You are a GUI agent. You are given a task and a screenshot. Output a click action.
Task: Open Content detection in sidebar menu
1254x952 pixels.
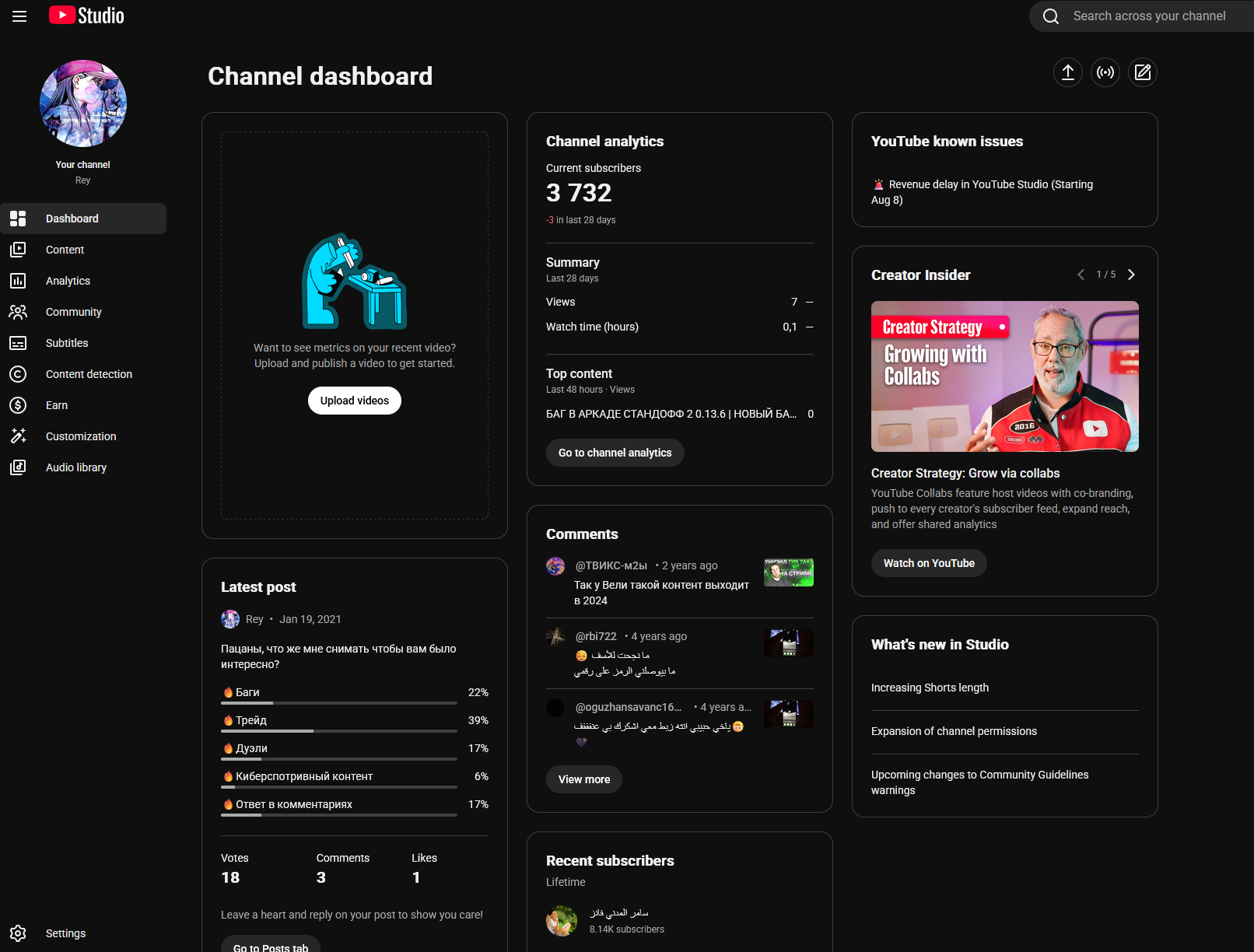click(83, 374)
